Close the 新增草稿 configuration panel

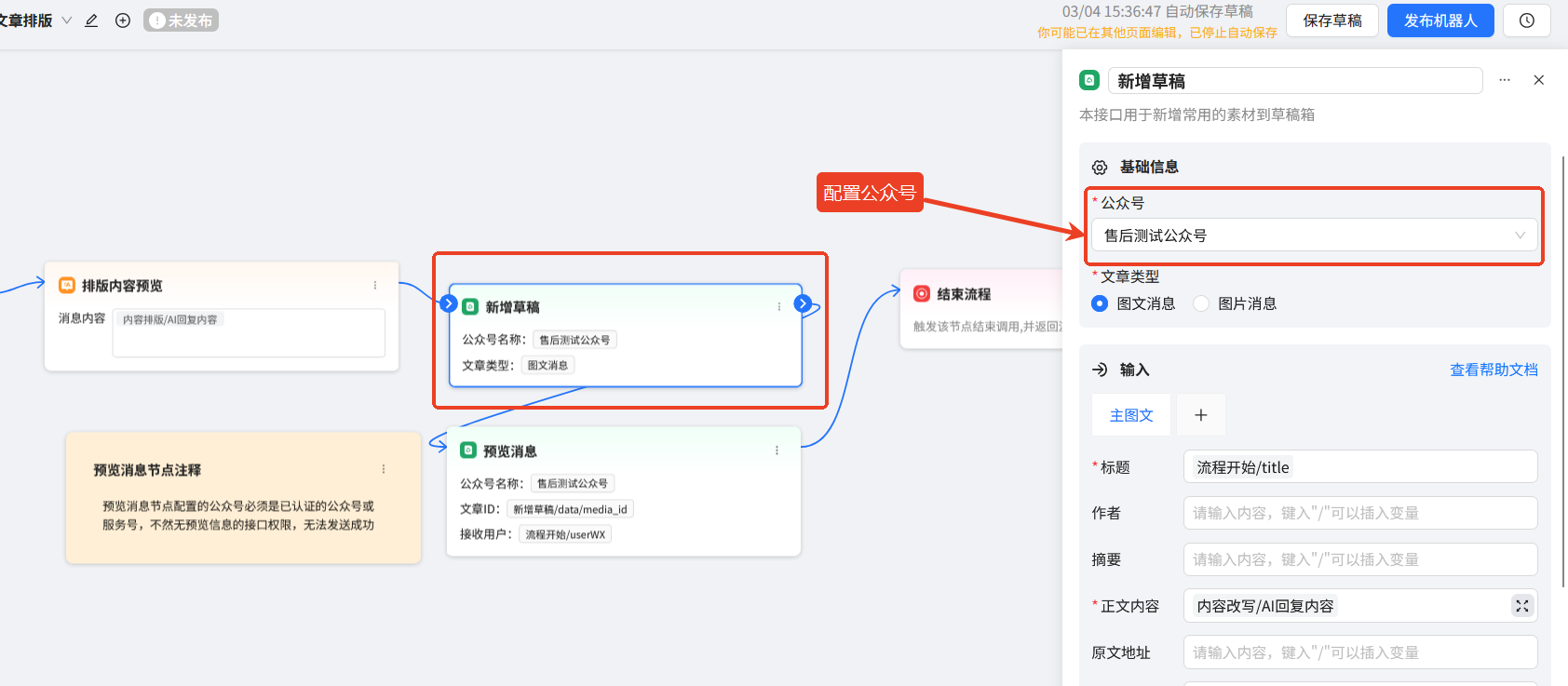pos(1539,80)
